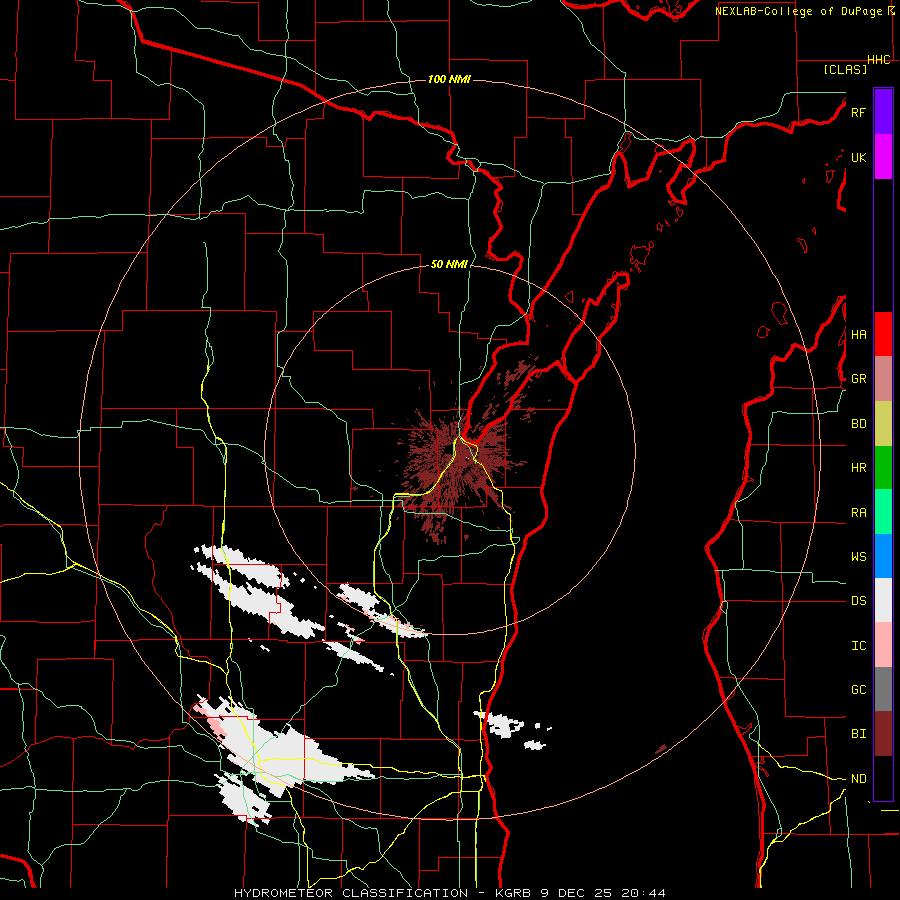Click the RF purple legend color swatch
Screen dimensions: 900x900
pos(883,112)
